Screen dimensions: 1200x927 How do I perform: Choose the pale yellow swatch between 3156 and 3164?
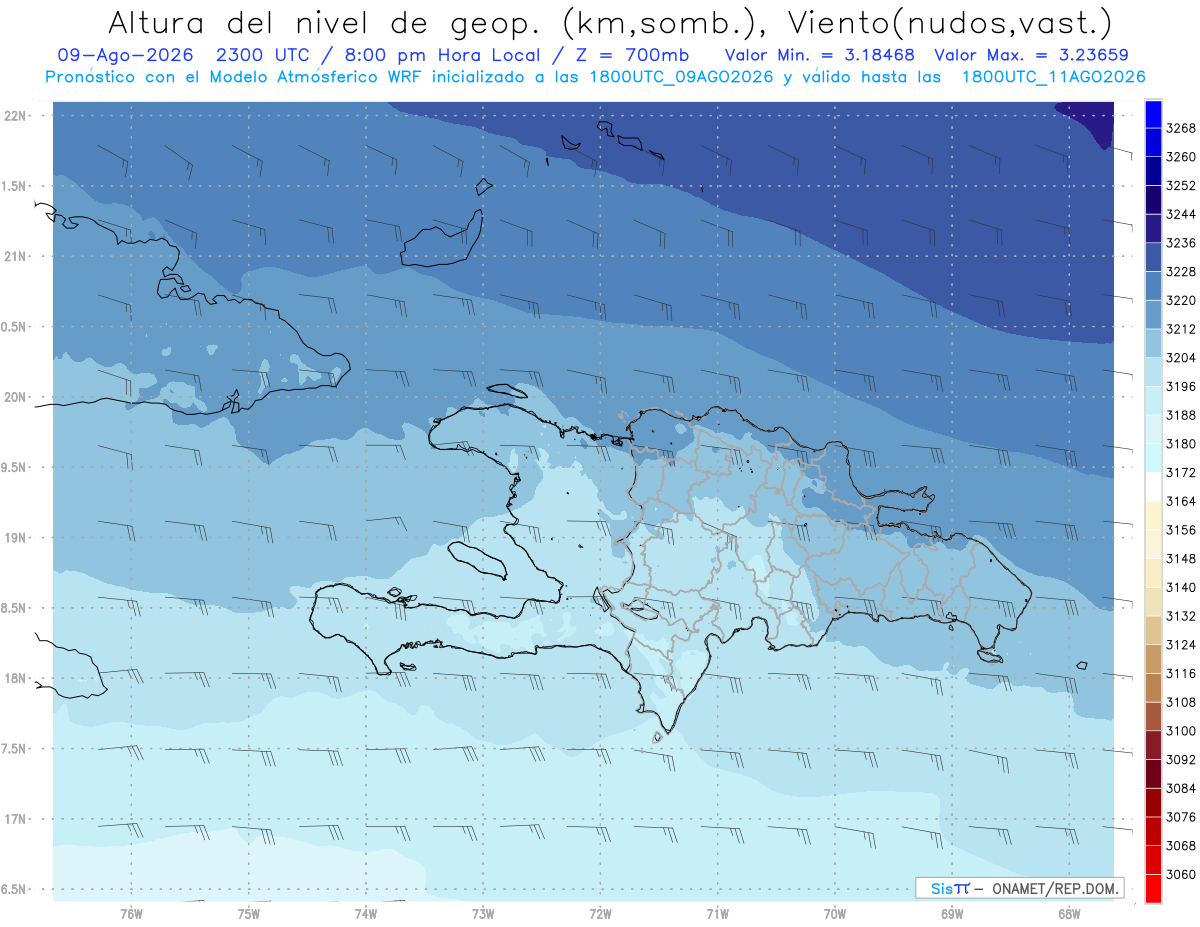coord(1153,515)
